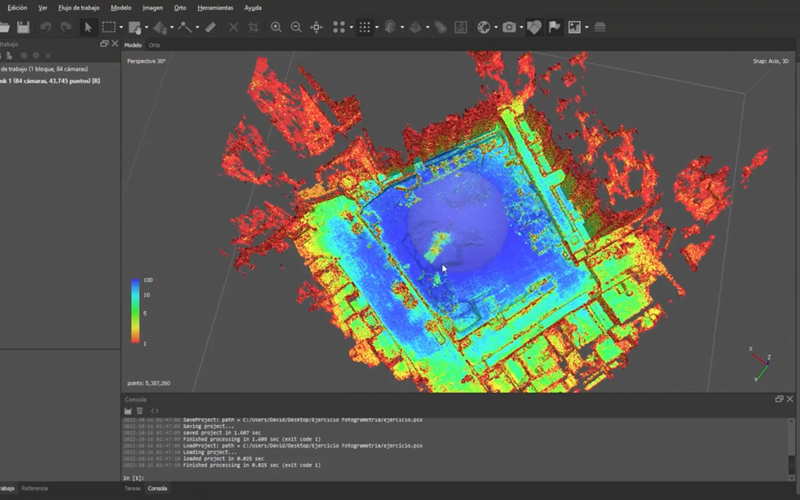Open the draw polyline tool dropdown arrow

point(197,27)
